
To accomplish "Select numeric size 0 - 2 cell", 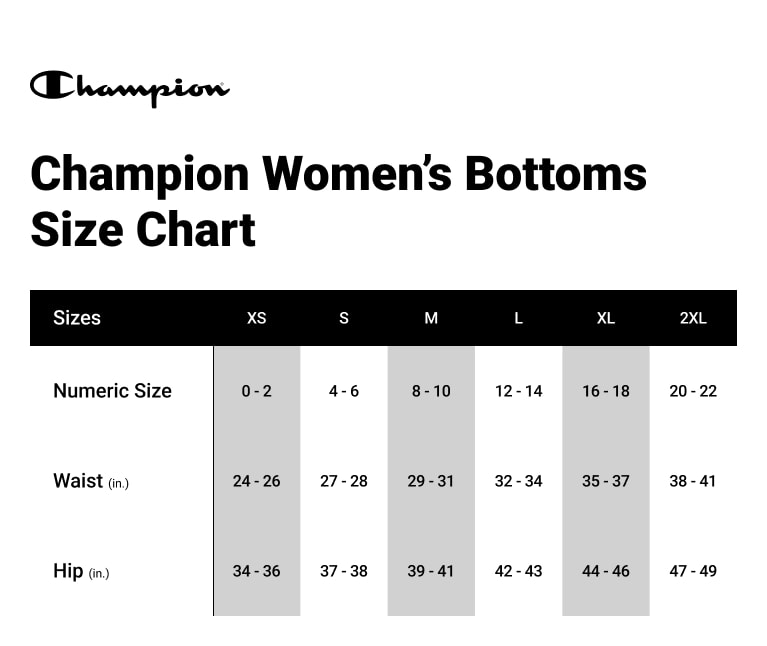I will [x=257, y=391].
